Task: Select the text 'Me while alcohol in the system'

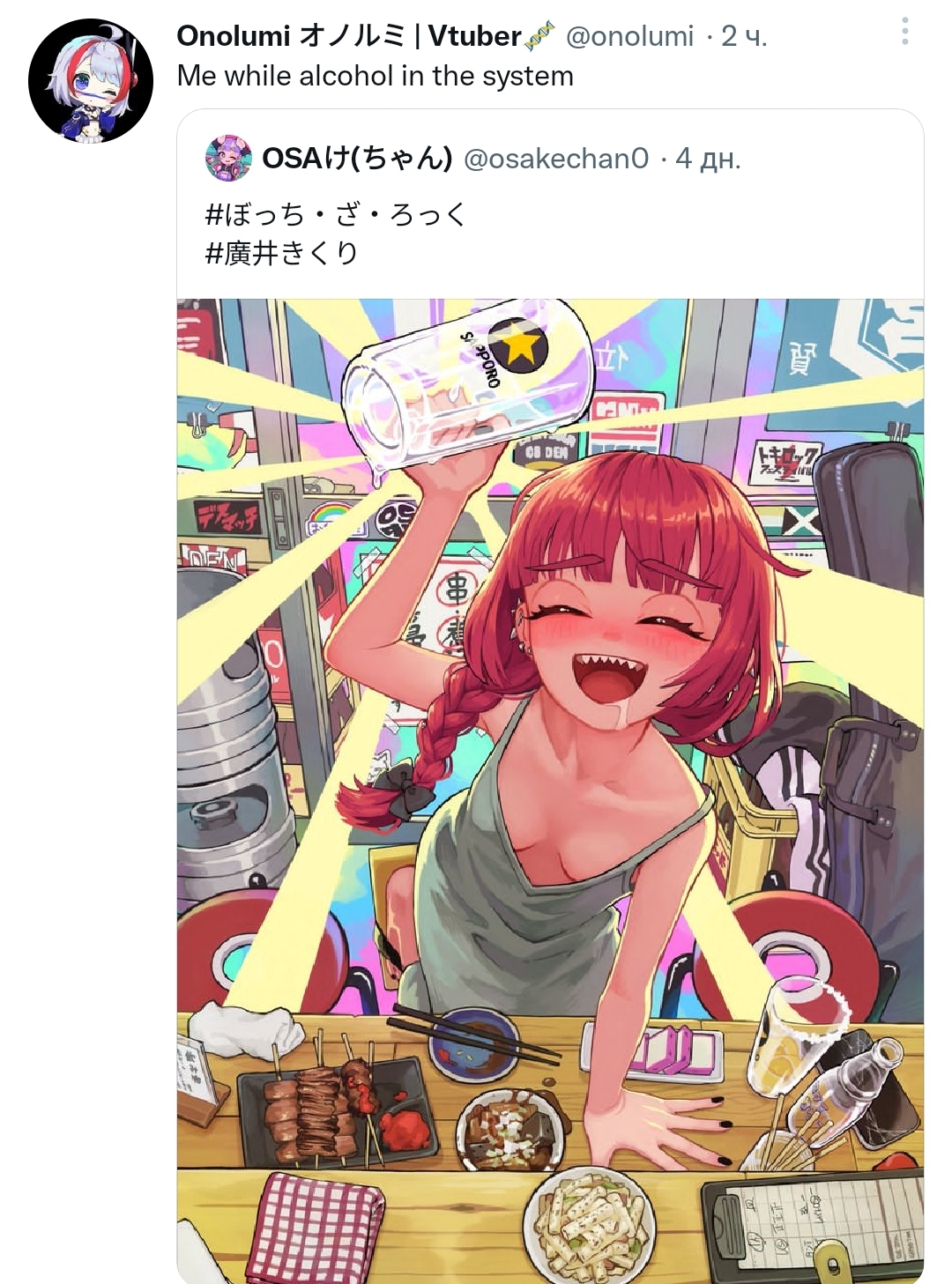Action: point(376,77)
